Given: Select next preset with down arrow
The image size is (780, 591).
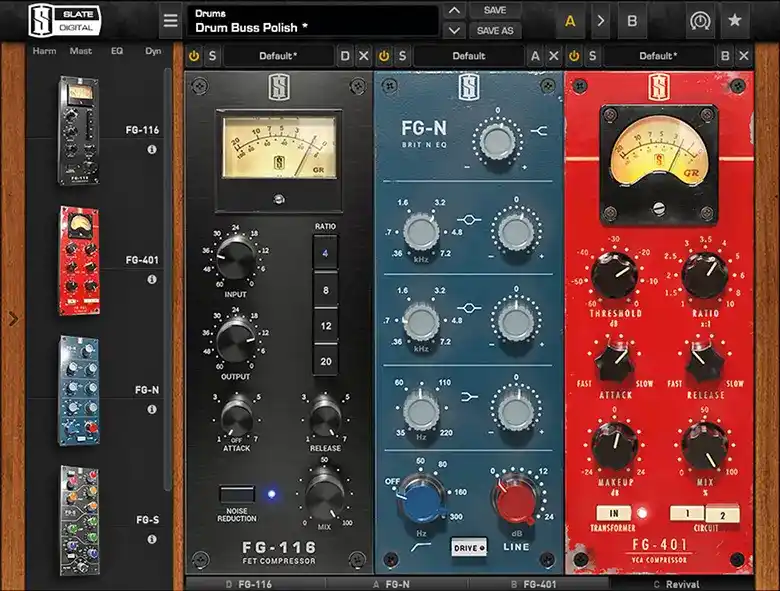Looking at the screenshot, I should (454, 30).
